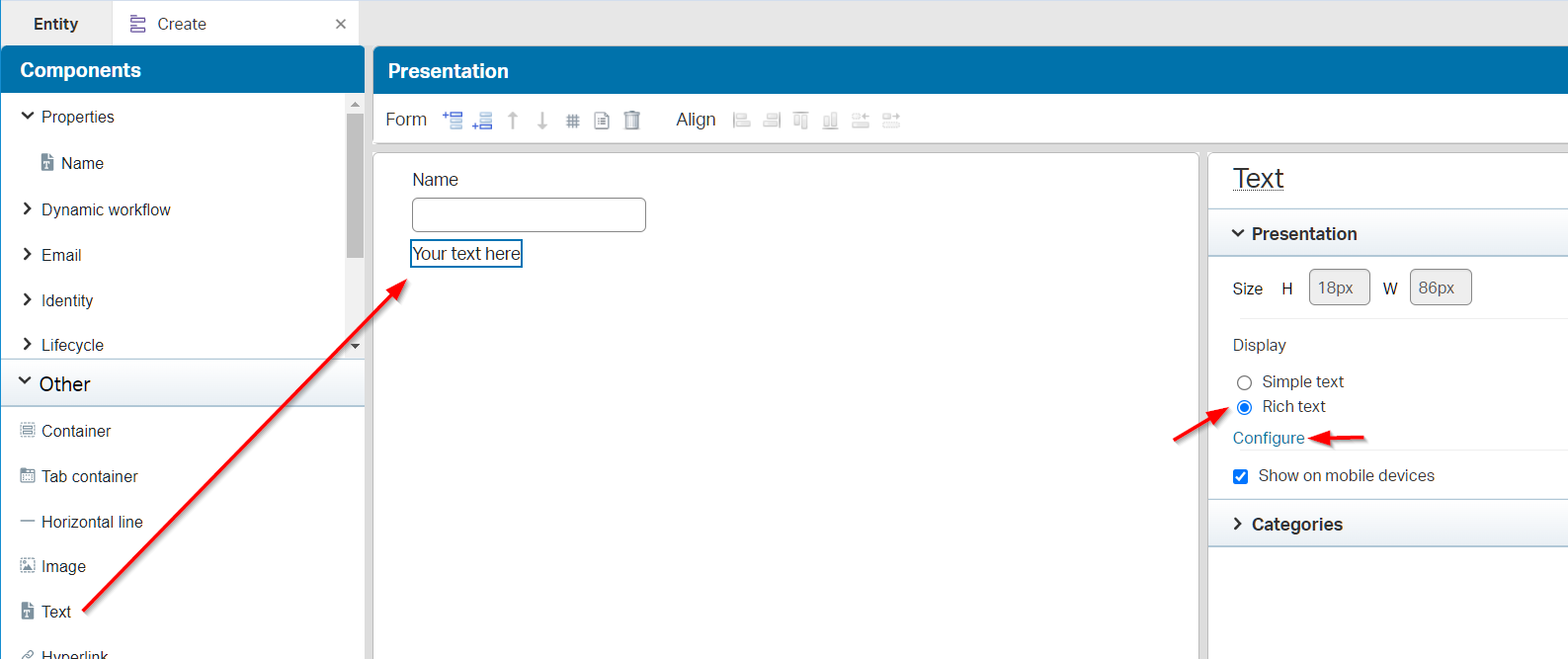Toggle the grid icon in Form toolbar

coord(572,121)
